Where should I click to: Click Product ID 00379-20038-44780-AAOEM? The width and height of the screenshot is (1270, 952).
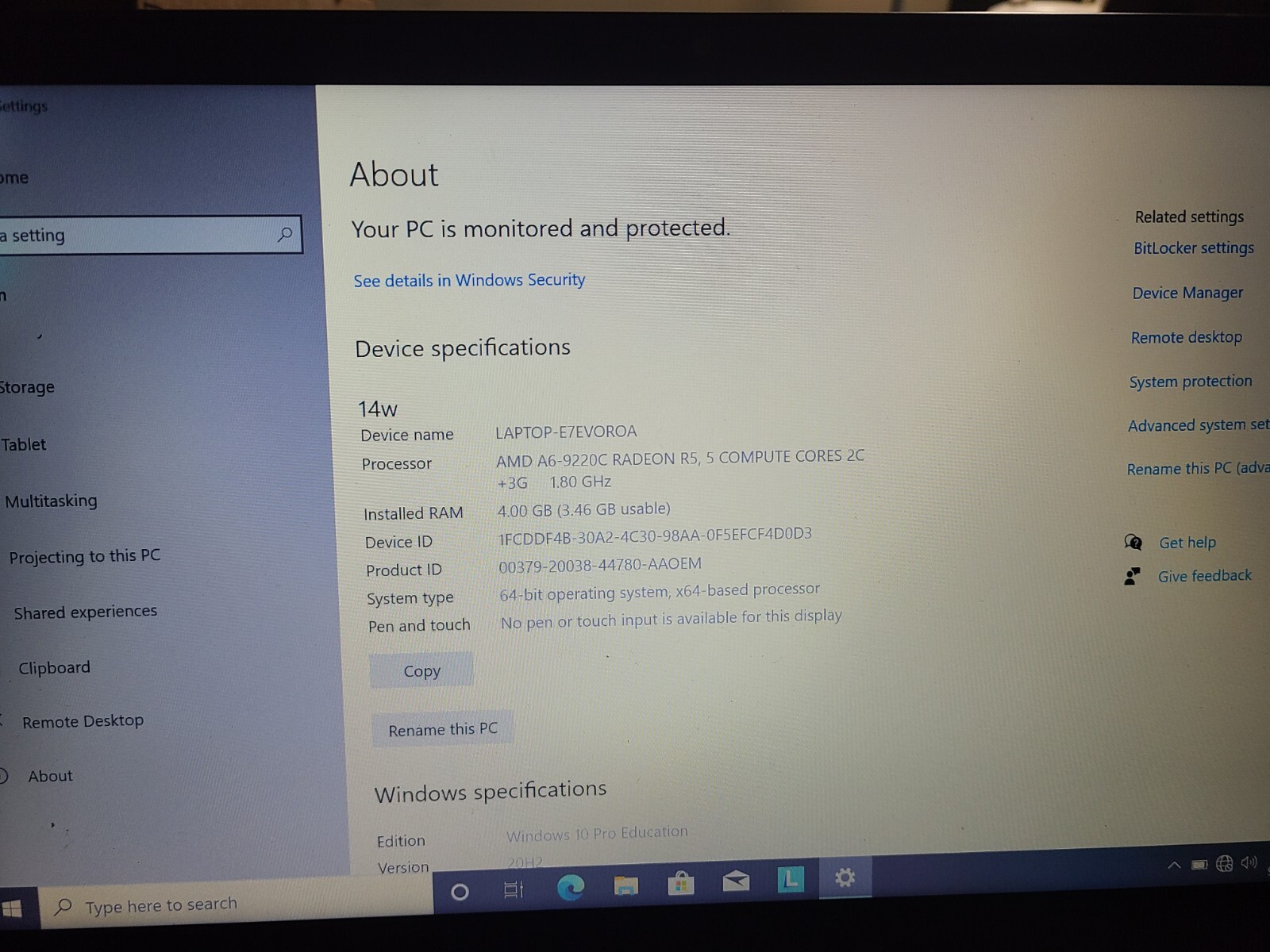click(x=600, y=565)
